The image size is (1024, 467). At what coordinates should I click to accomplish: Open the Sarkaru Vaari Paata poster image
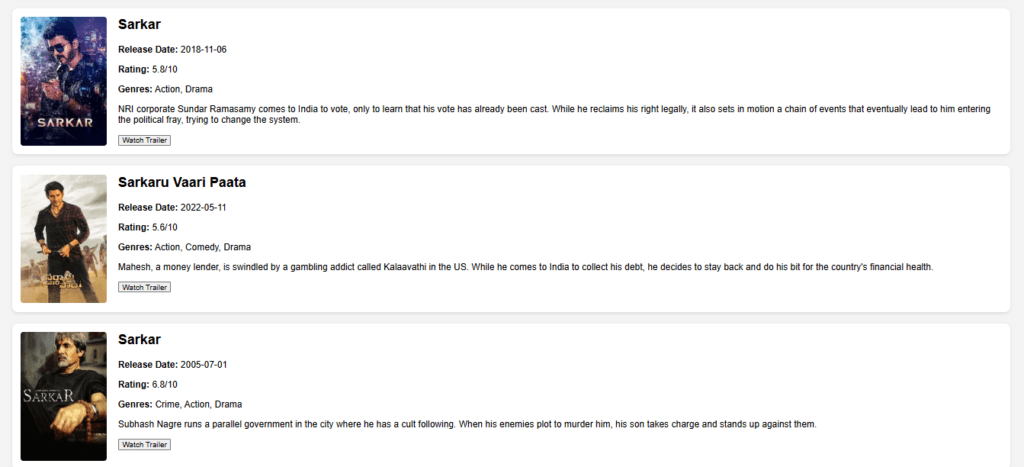63,238
